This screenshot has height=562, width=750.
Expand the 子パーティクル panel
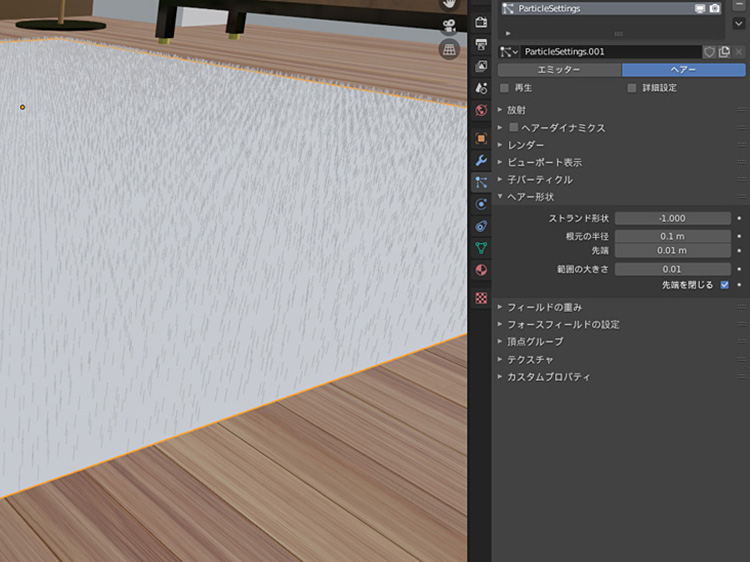pyautogui.click(x=540, y=180)
